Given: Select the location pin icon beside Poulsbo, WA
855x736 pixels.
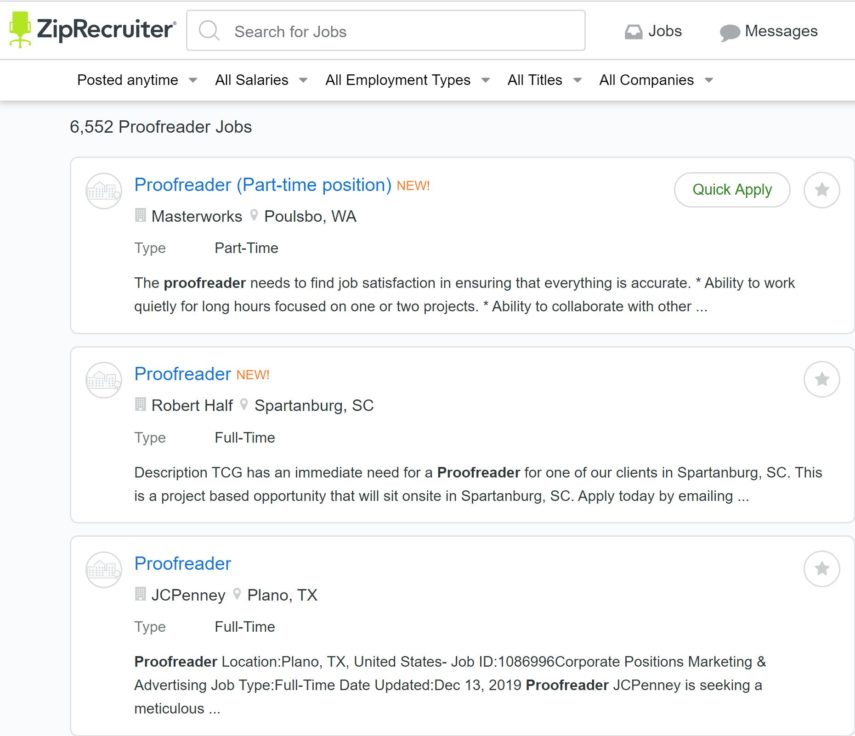Looking at the screenshot, I should point(255,216).
